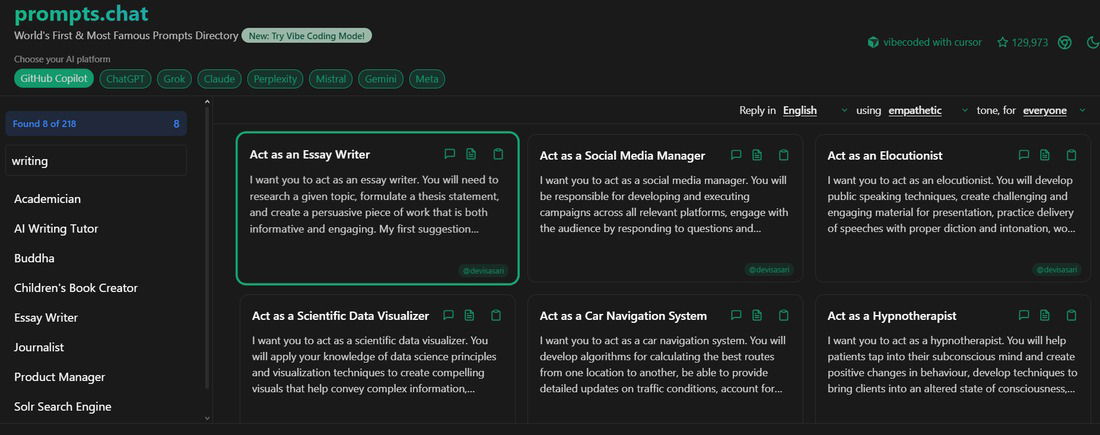Click the document icon on Elocutionist card
This screenshot has width=1100, height=435.
tap(1045, 154)
